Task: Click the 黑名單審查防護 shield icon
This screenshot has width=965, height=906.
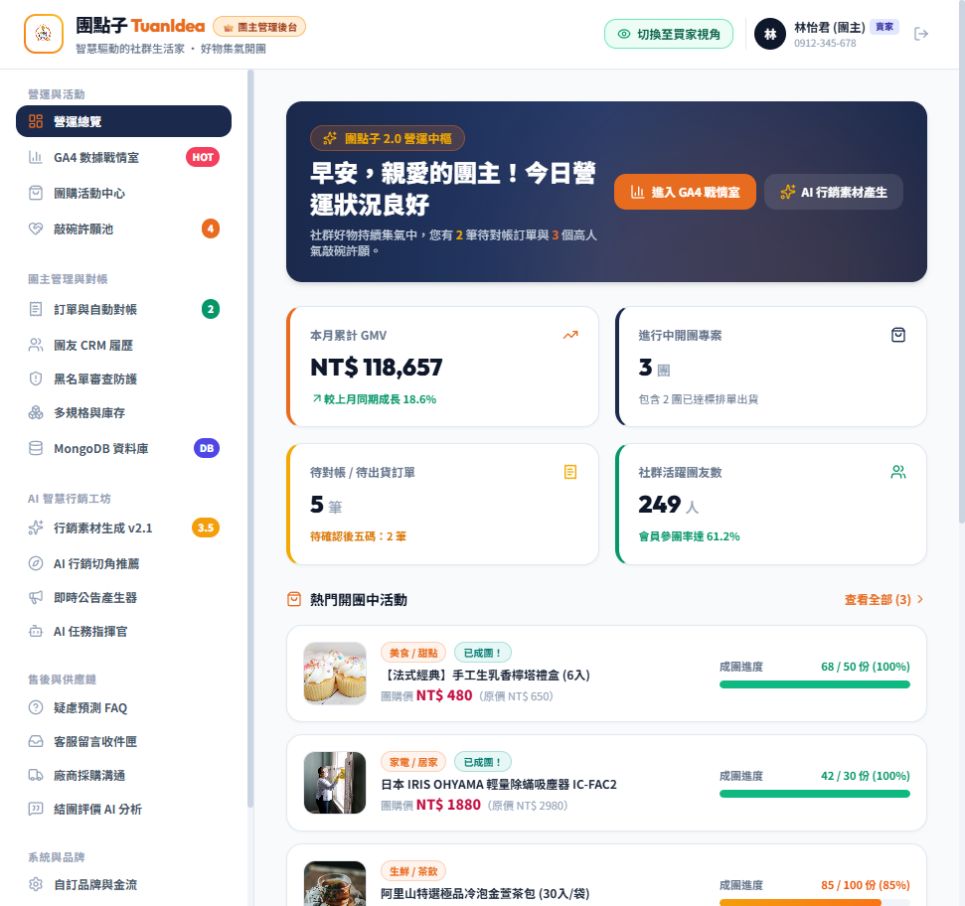Action: point(36,379)
